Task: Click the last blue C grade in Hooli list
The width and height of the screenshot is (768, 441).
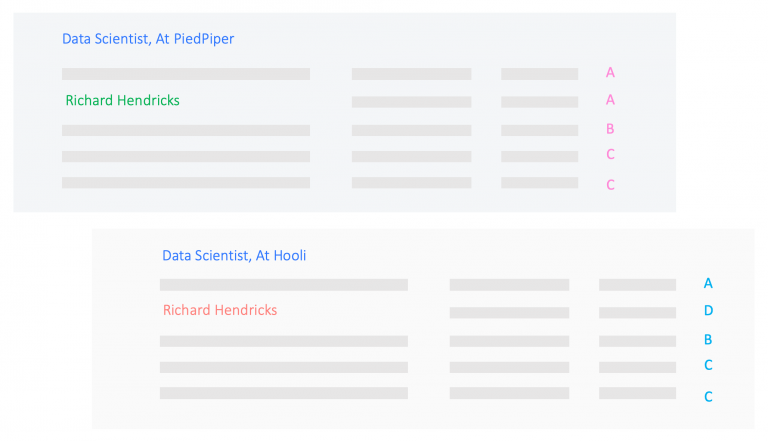Action: 708,396
